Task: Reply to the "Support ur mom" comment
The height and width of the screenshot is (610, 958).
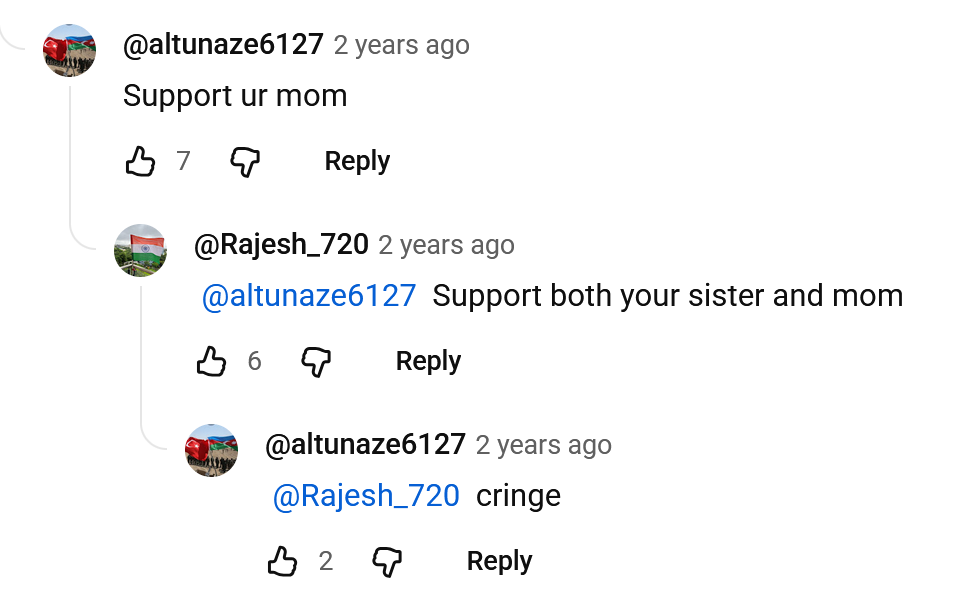Action: 357,161
